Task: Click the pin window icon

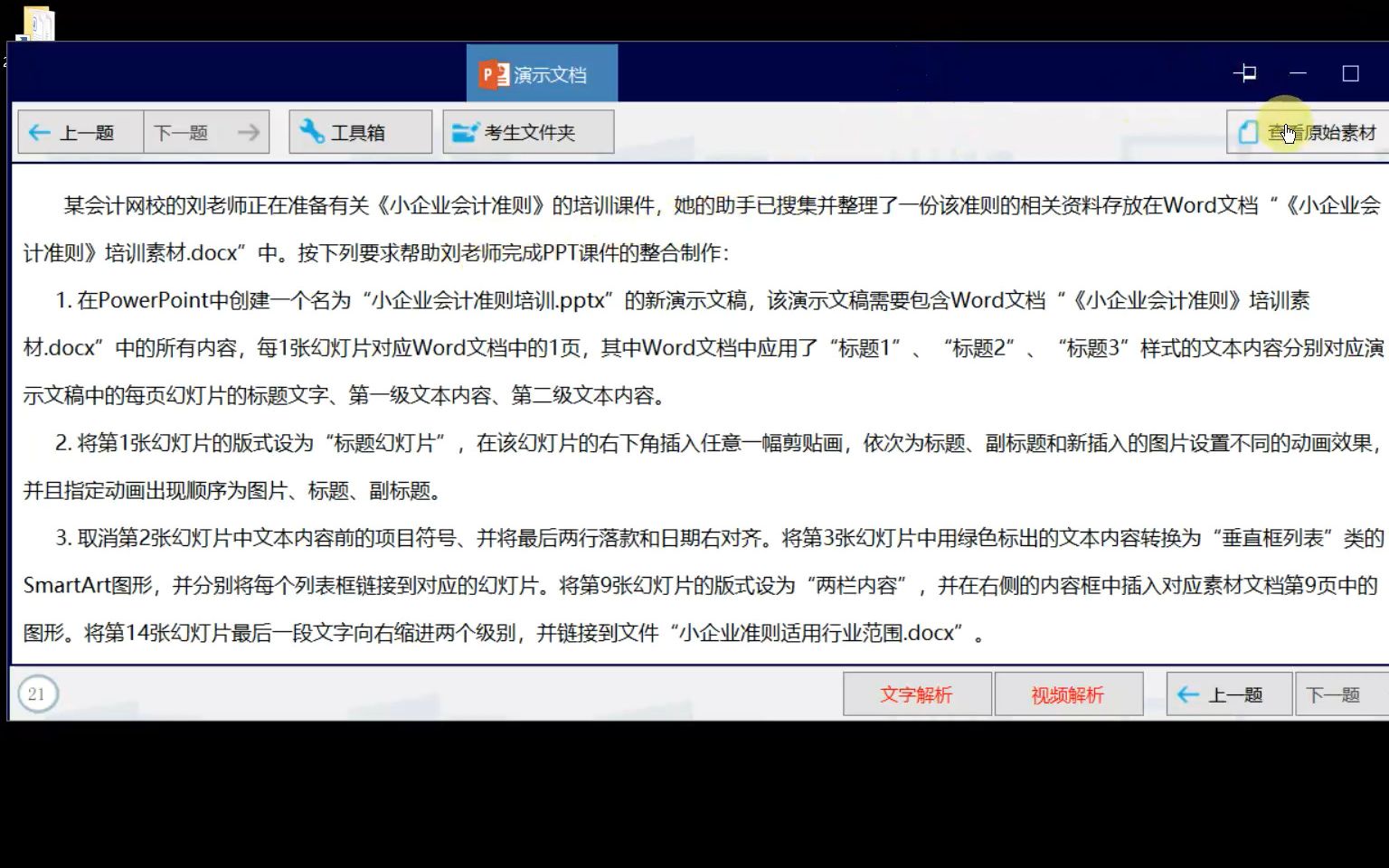Action: click(x=1245, y=73)
